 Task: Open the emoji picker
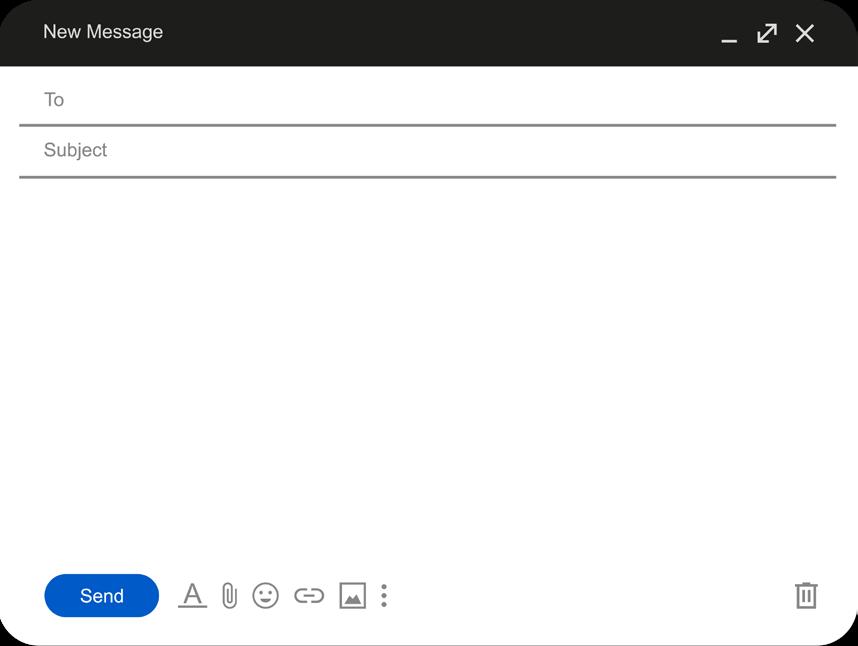point(265,596)
